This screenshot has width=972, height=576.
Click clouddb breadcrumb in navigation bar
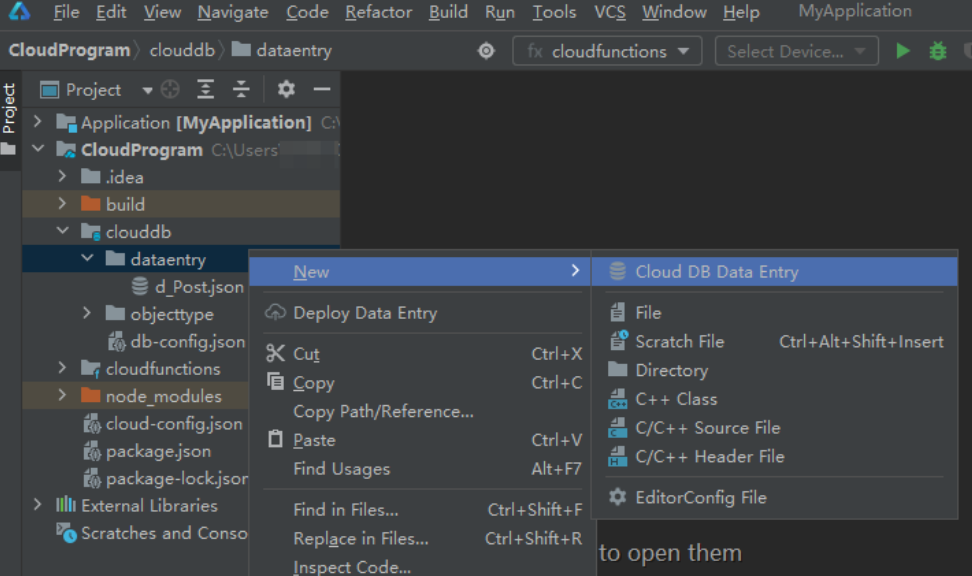[x=182, y=50]
